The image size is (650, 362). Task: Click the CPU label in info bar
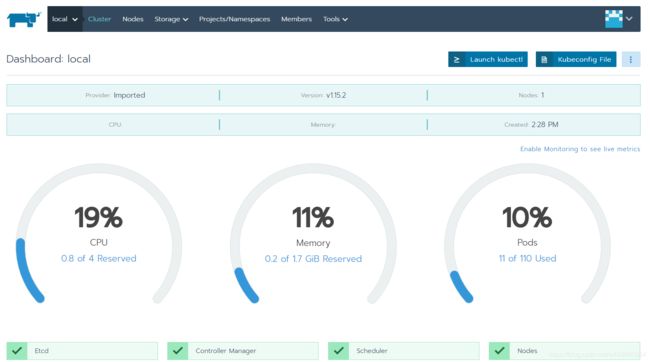pos(115,124)
